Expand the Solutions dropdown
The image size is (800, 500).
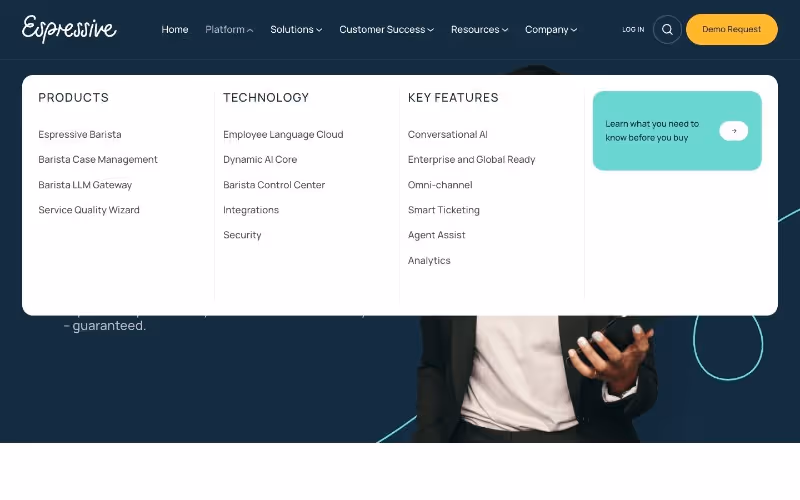[296, 30]
